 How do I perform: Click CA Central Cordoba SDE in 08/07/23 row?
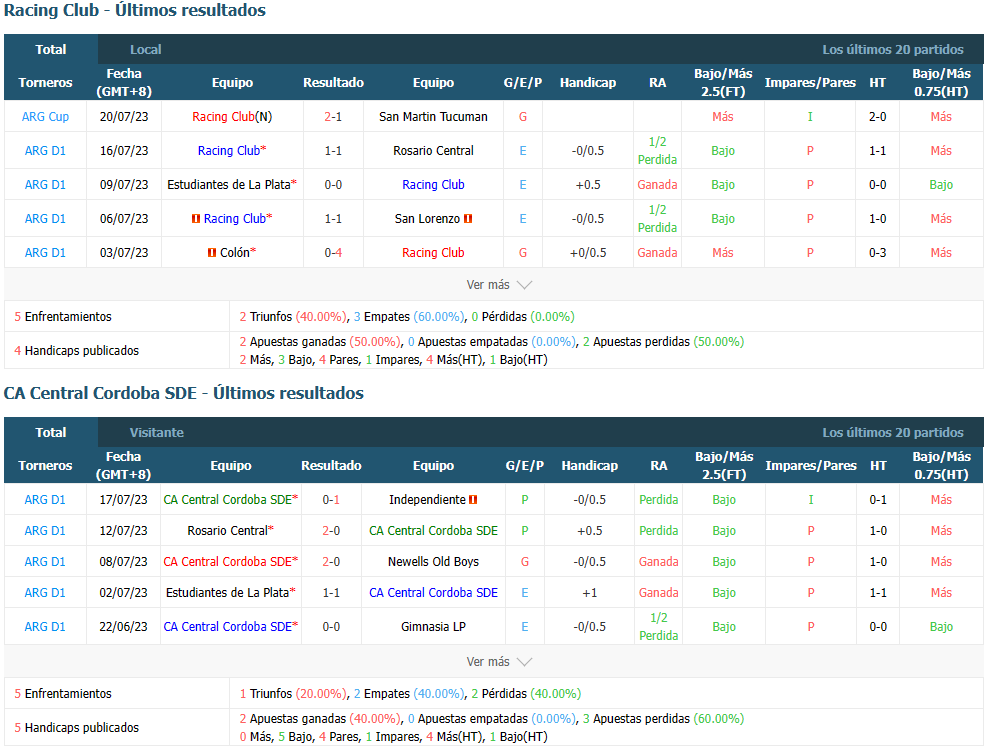tap(228, 561)
